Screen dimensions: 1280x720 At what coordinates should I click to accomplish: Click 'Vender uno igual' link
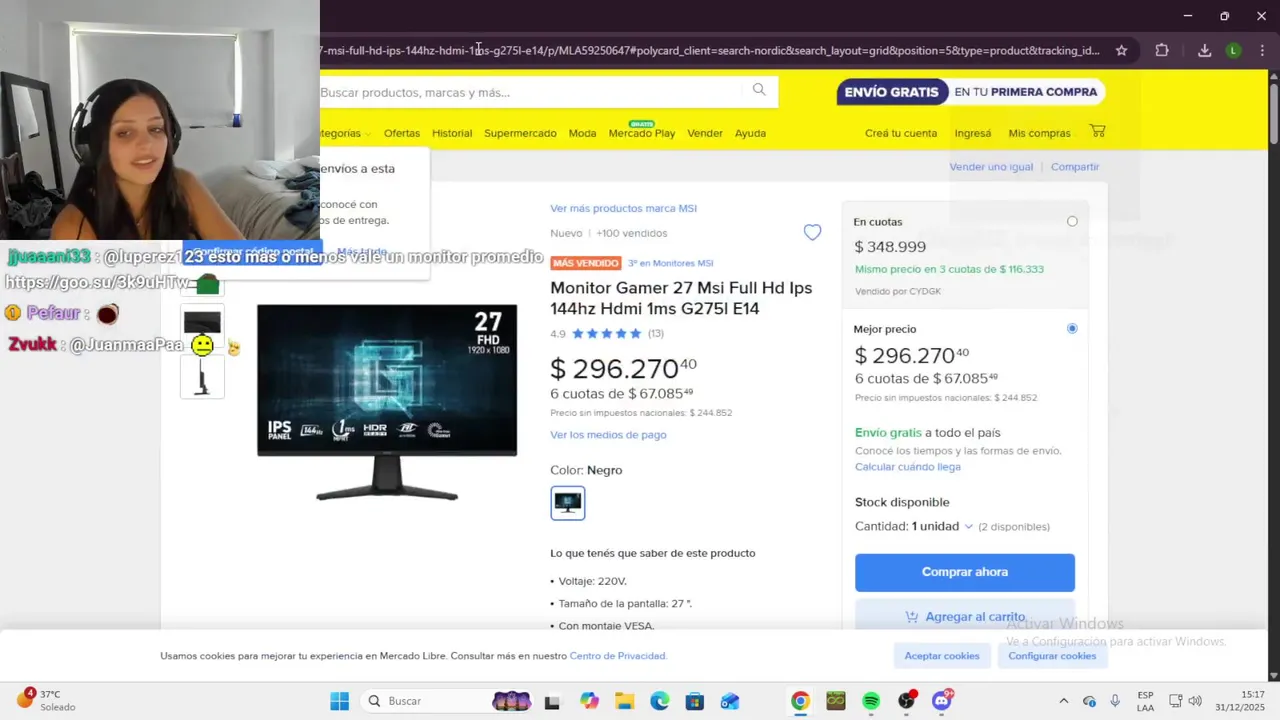(x=991, y=167)
